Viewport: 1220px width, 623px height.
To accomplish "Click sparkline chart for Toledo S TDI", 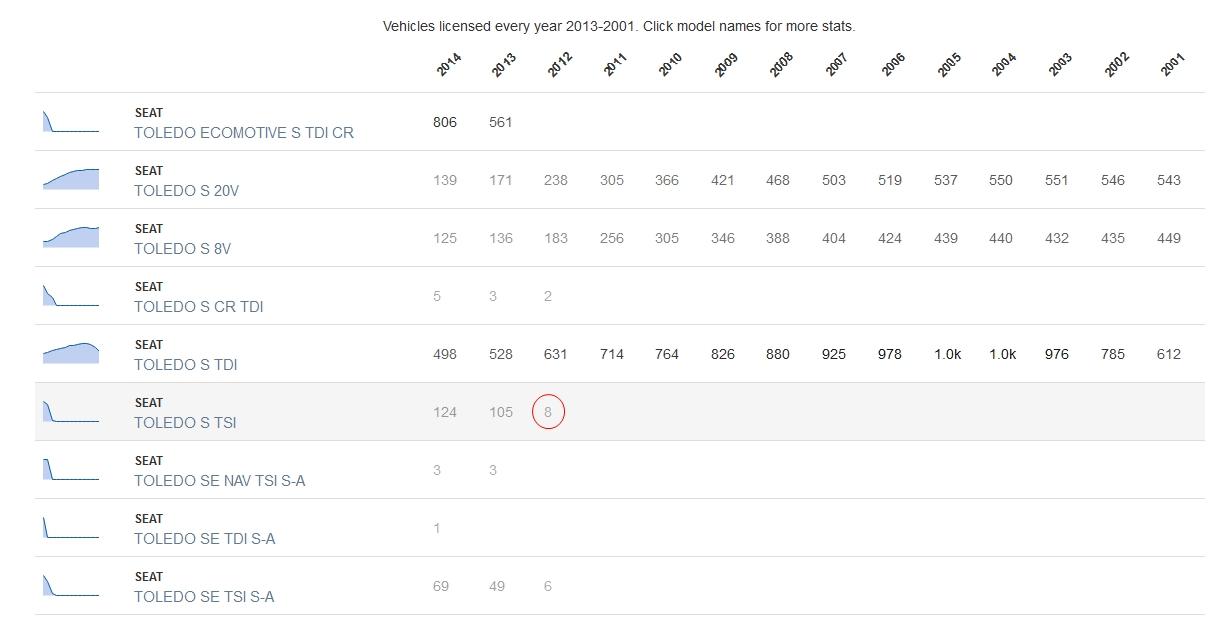I will coord(70,354).
